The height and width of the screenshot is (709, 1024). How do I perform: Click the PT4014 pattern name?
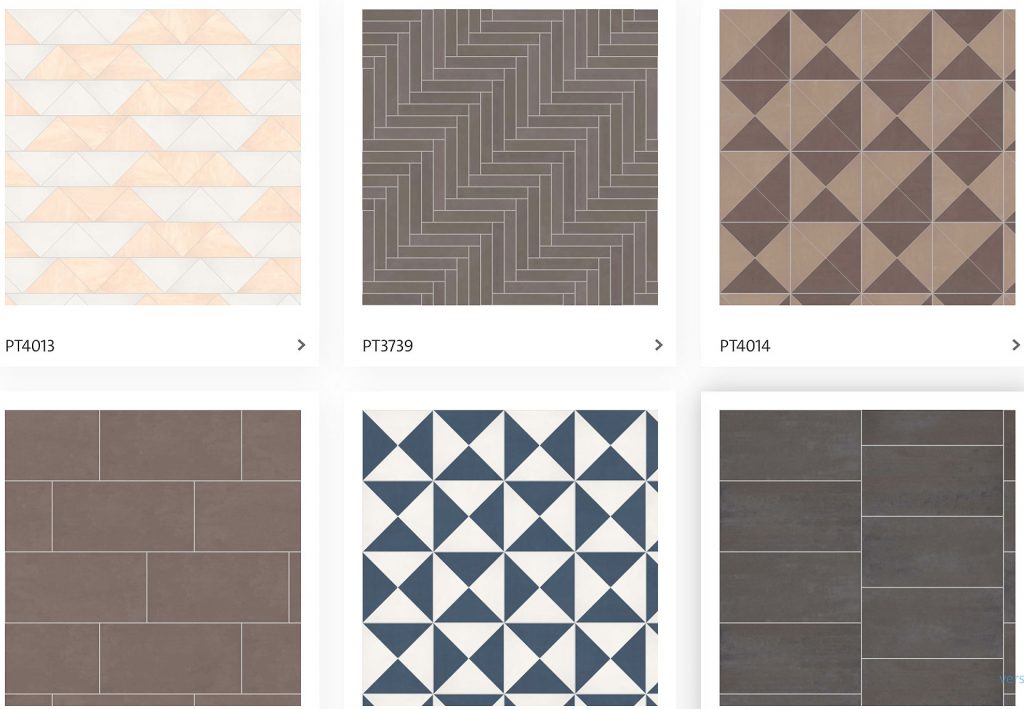[745, 346]
